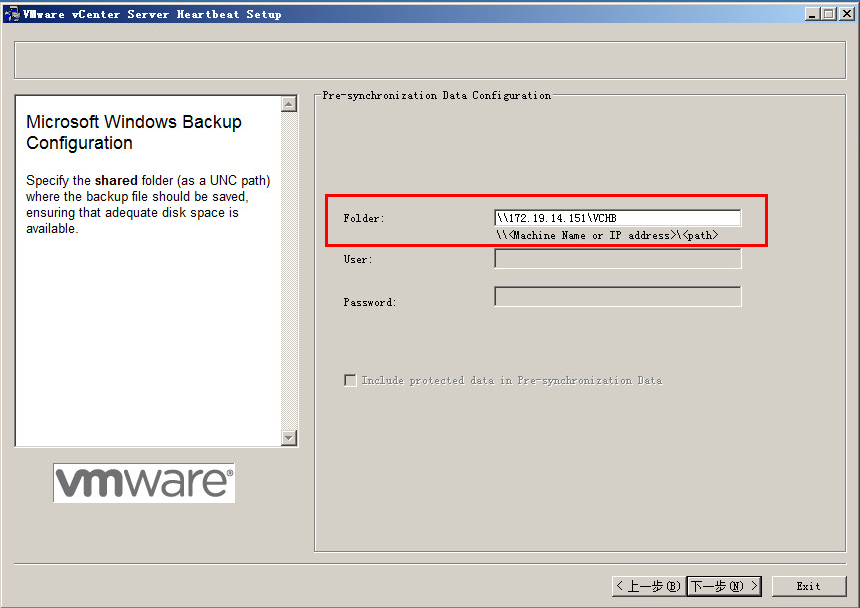The height and width of the screenshot is (608, 860).
Task: Minimize the Heartbeat Setup window
Action: tap(812, 14)
